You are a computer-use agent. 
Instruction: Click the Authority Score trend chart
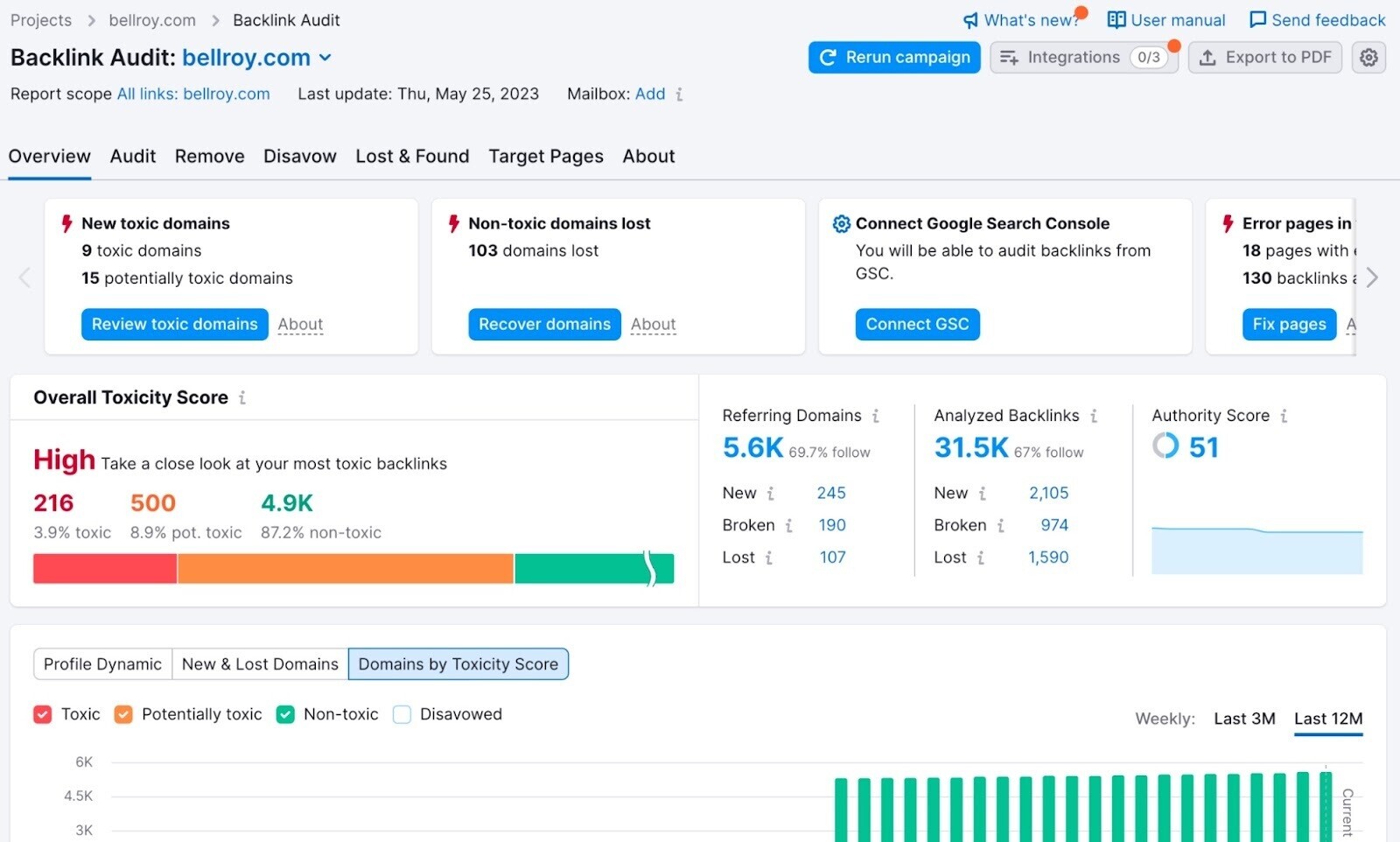coord(1257,551)
